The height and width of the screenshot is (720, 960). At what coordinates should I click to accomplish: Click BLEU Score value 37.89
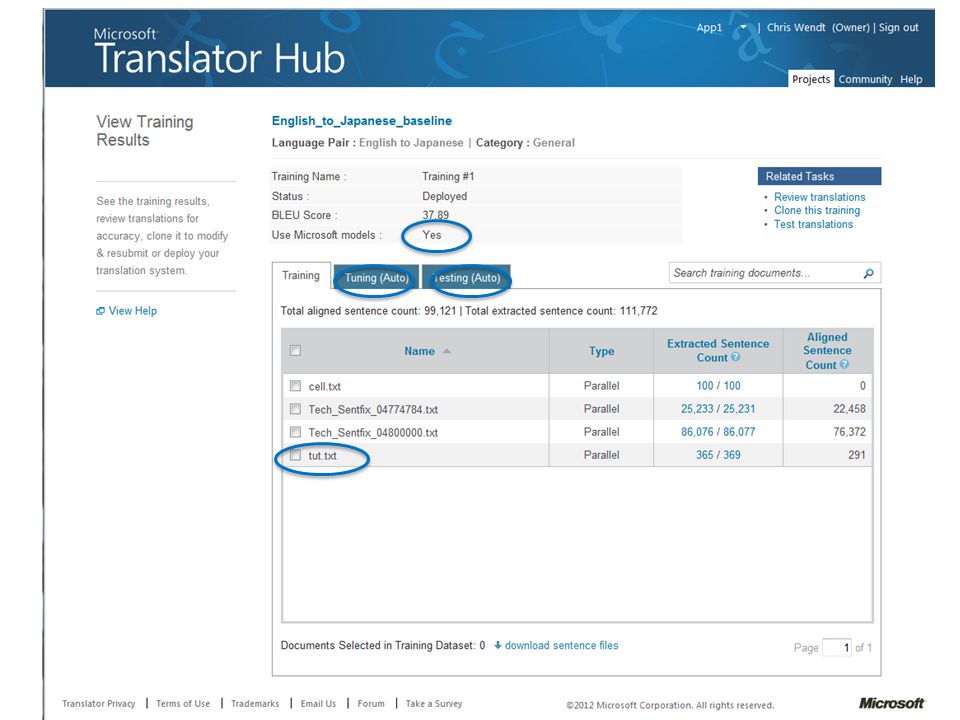[x=435, y=215]
